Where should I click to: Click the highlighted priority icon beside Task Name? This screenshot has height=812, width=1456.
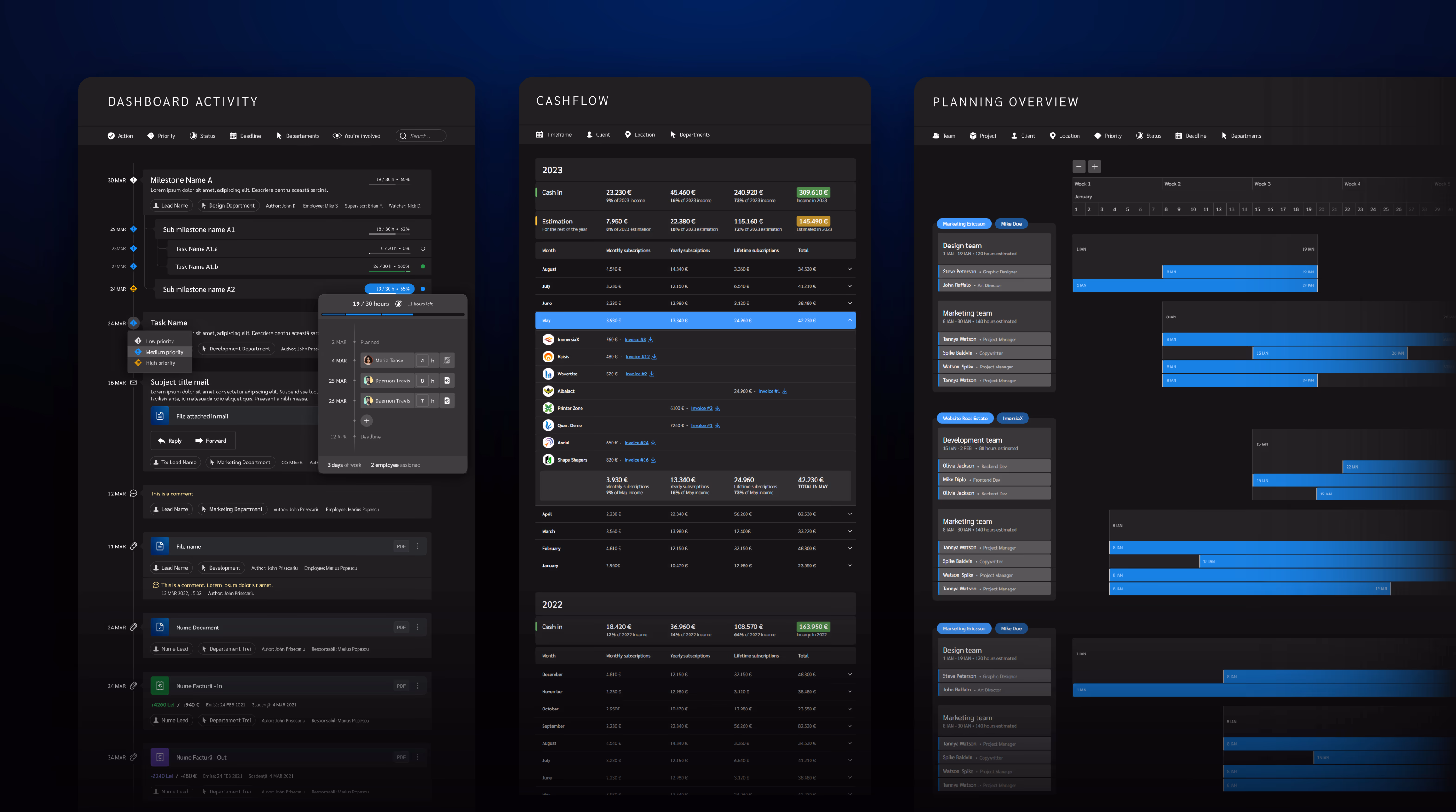click(134, 323)
